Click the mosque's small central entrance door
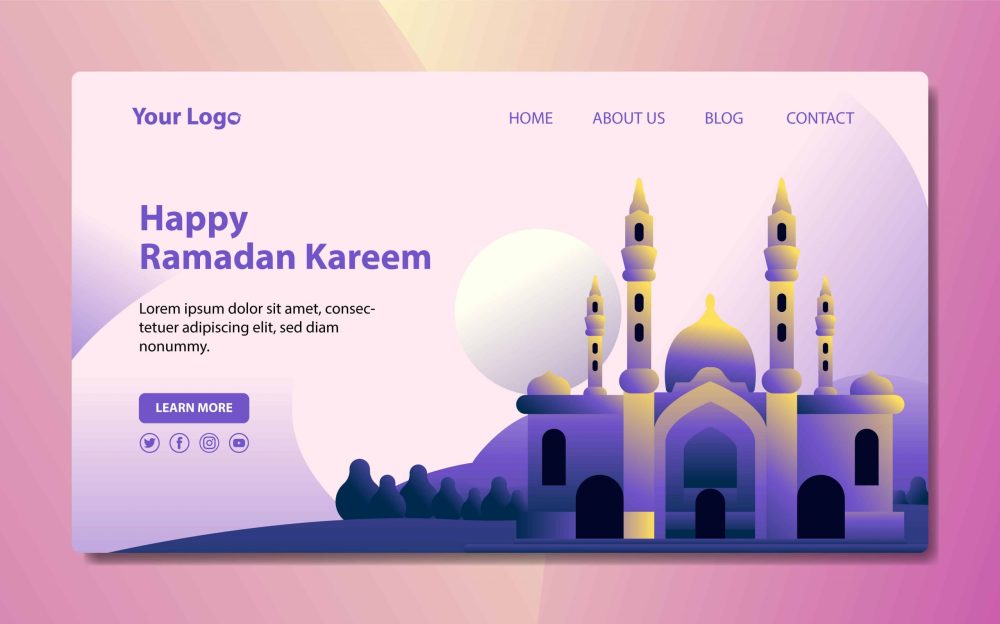 pos(710,514)
